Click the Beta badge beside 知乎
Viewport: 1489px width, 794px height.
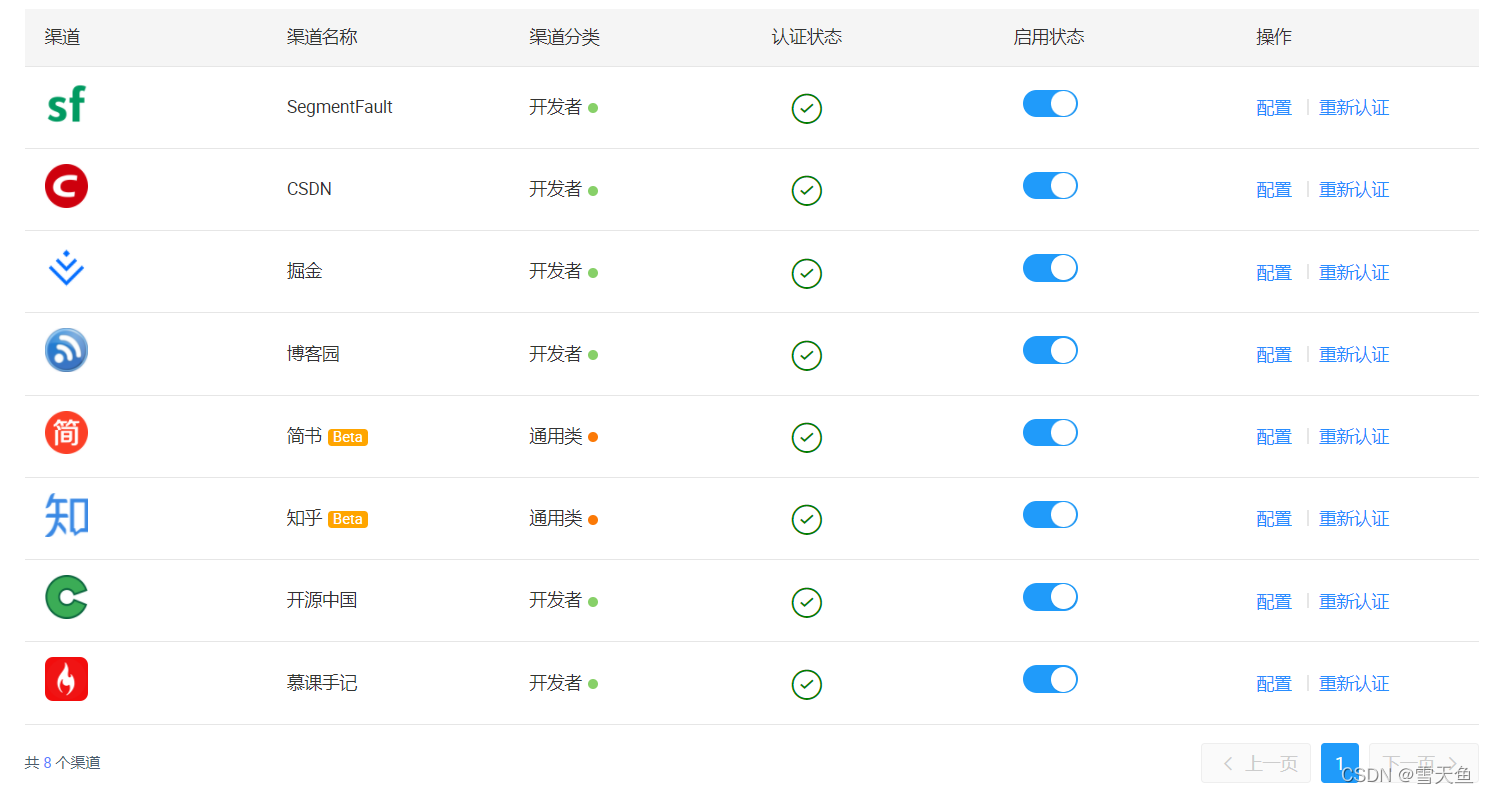(x=348, y=519)
